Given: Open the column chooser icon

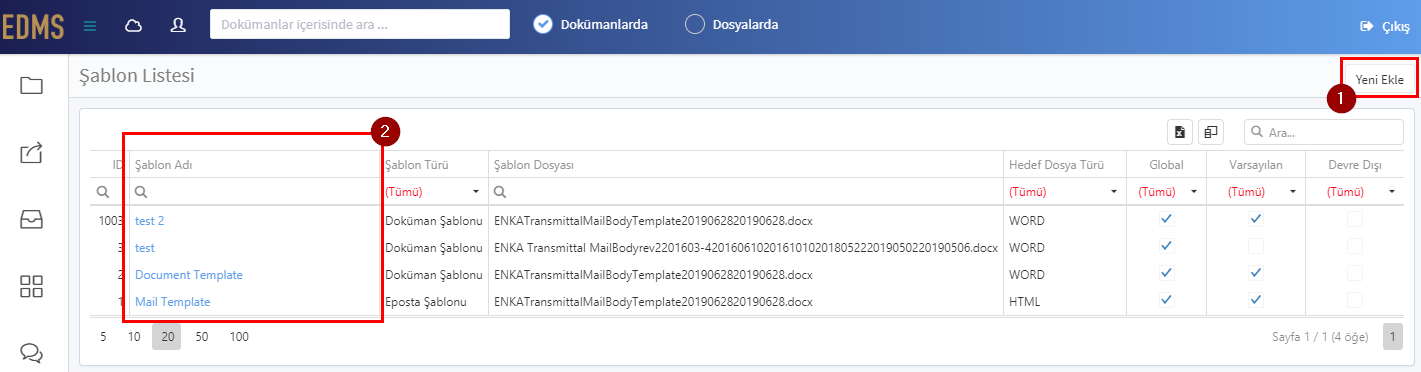Looking at the screenshot, I should click(x=1210, y=132).
